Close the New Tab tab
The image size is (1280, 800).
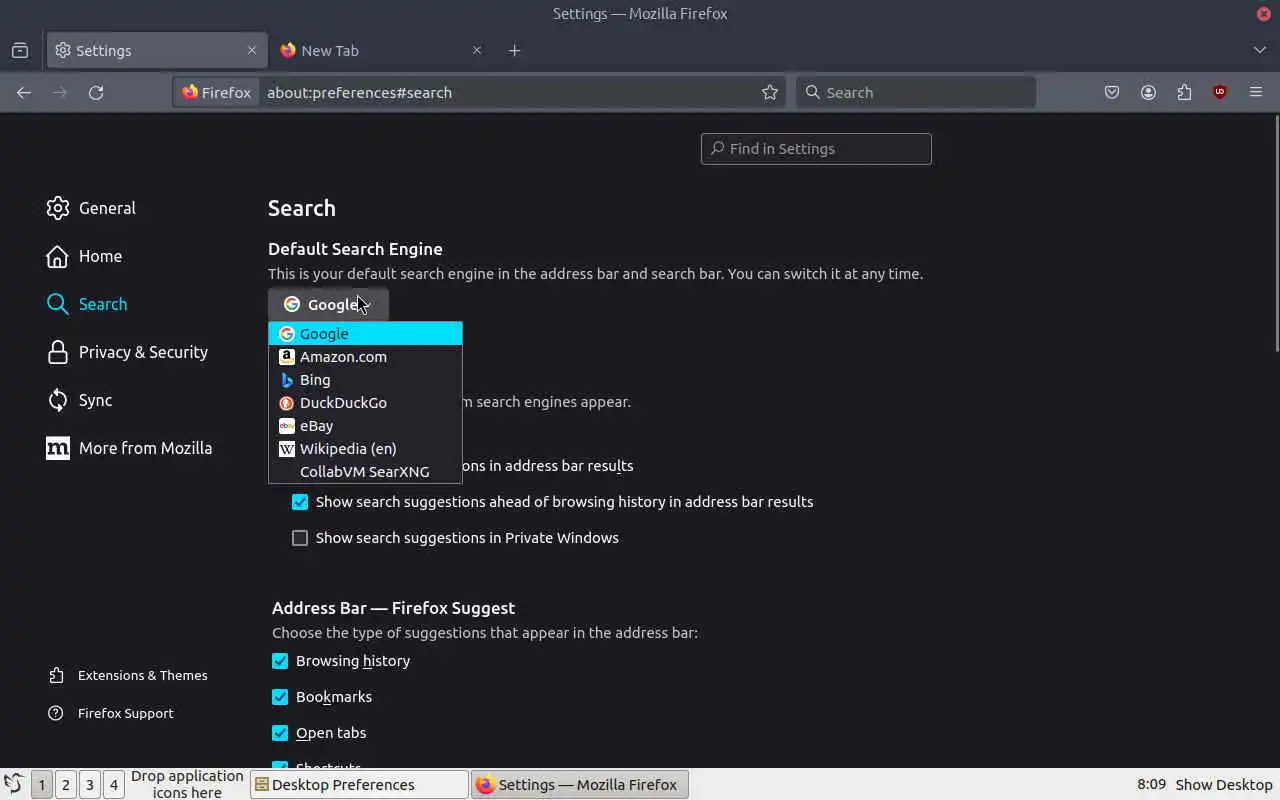[477, 50]
